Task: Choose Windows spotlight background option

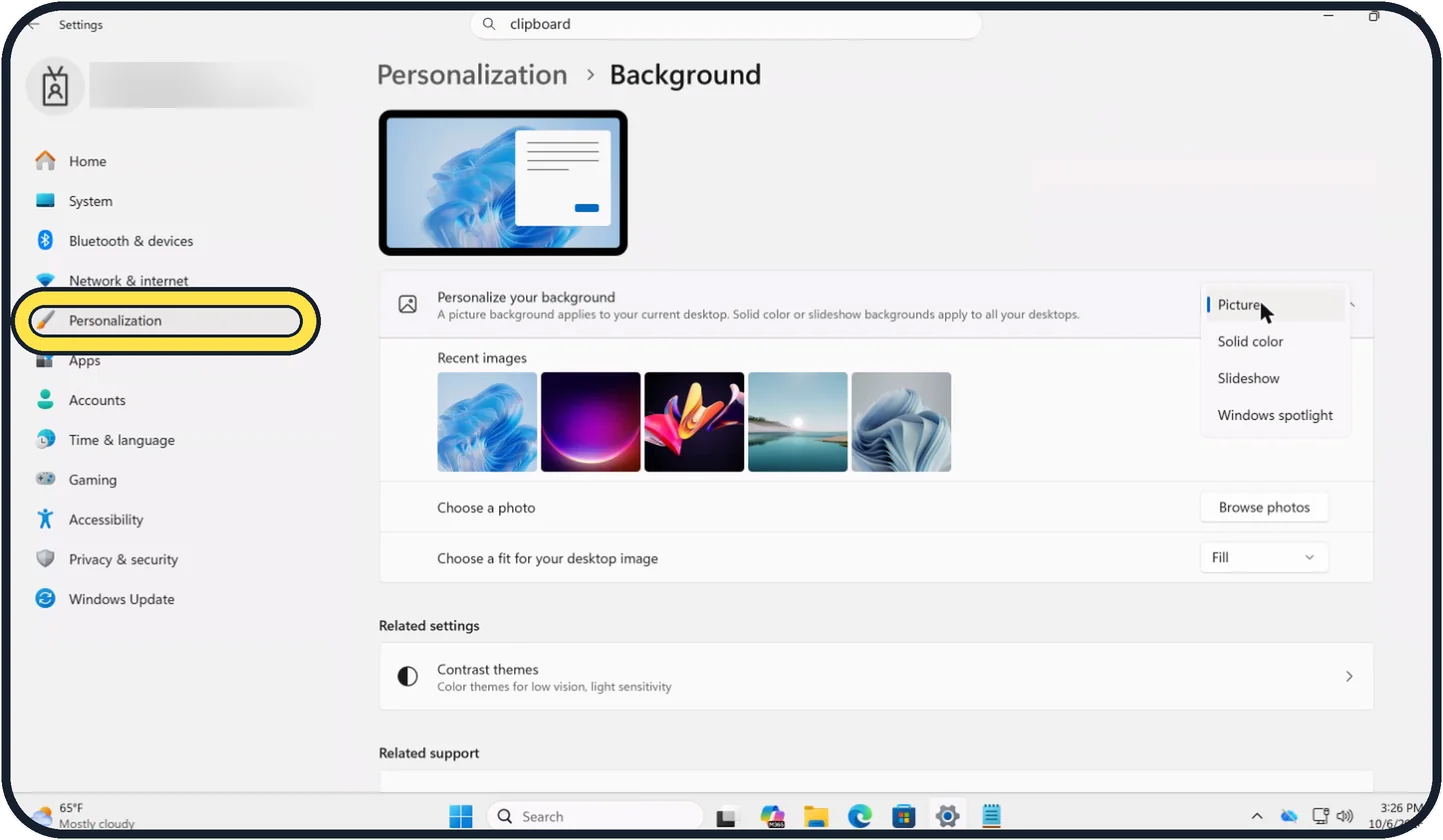Action: (x=1275, y=416)
